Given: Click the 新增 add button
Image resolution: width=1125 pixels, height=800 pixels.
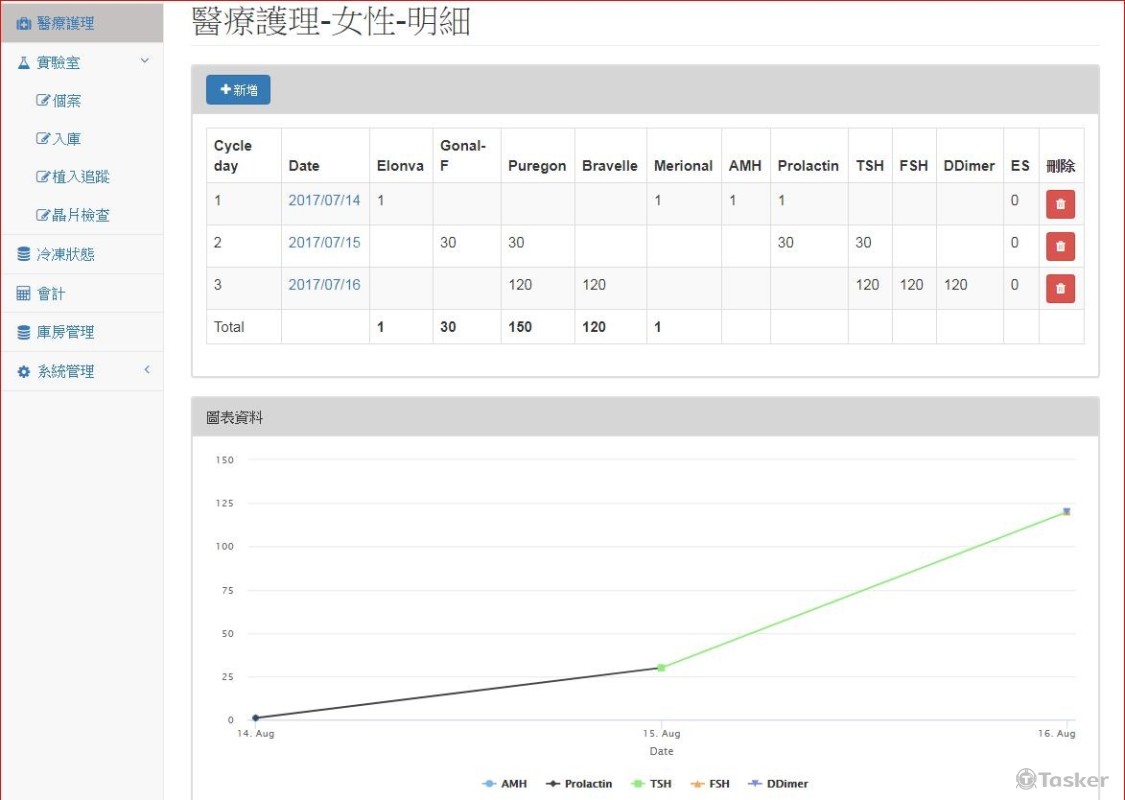Looking at the screenshot, I should pyautogui.click(x=237, y=89).
